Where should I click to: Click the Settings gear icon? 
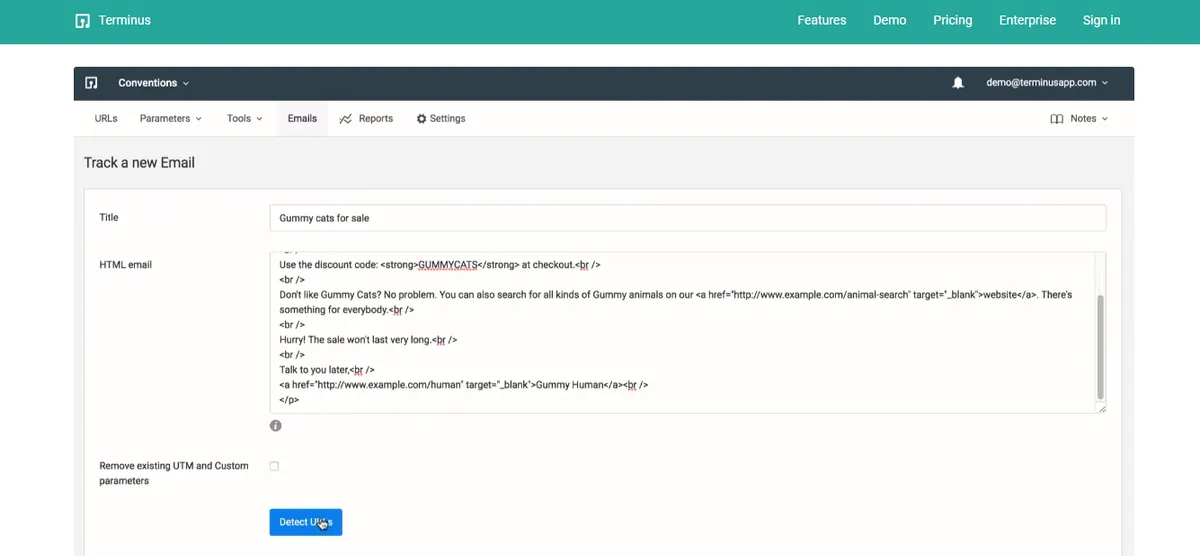[421, 119]
